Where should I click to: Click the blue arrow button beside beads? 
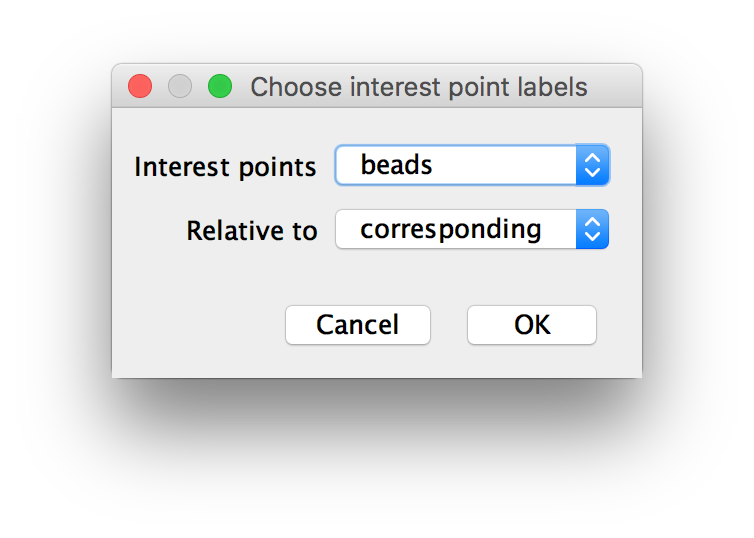[592, 165]
